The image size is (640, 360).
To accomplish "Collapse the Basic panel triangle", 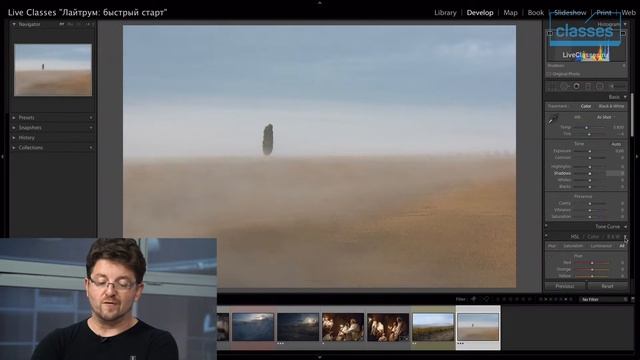I will 625,97.
